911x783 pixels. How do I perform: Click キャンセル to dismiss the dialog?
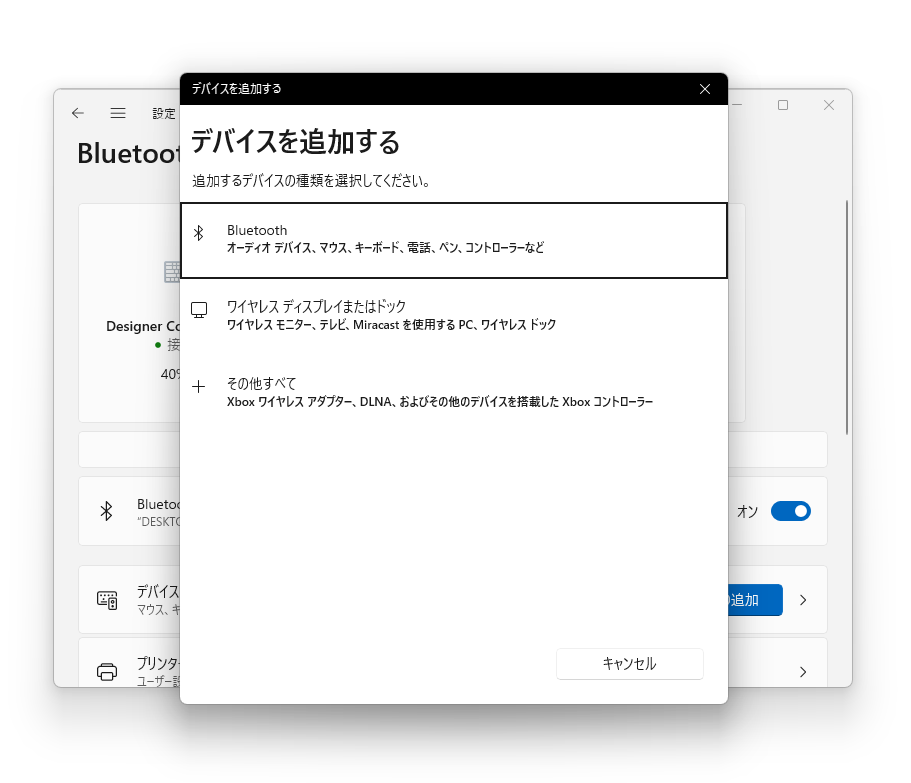629,663
